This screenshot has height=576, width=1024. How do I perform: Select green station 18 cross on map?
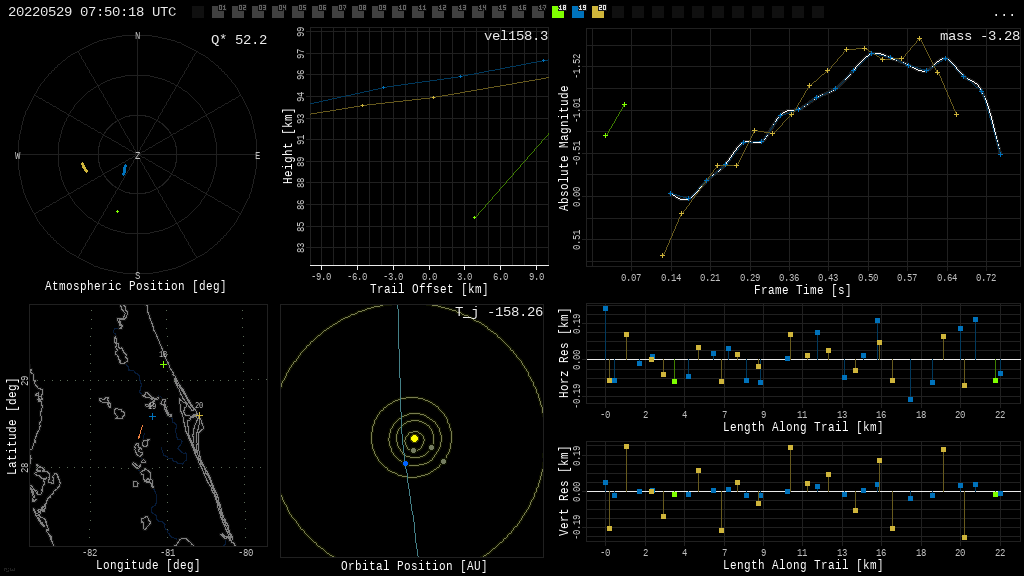(163, 364)
